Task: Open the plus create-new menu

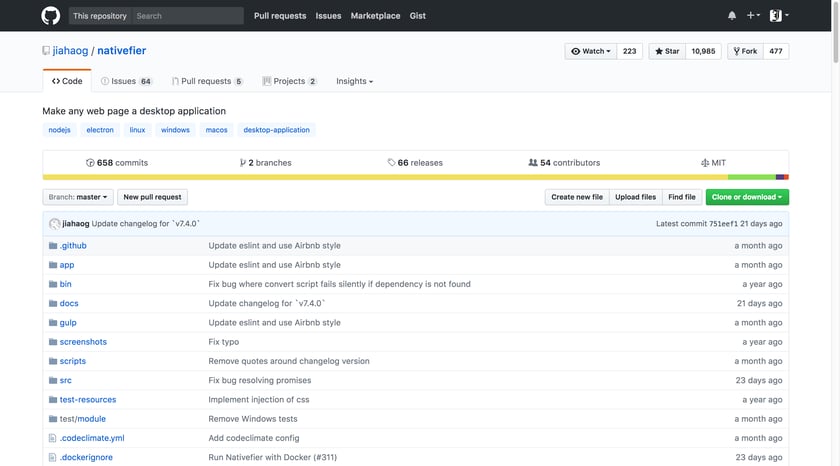Action: [x=753, y=16]
